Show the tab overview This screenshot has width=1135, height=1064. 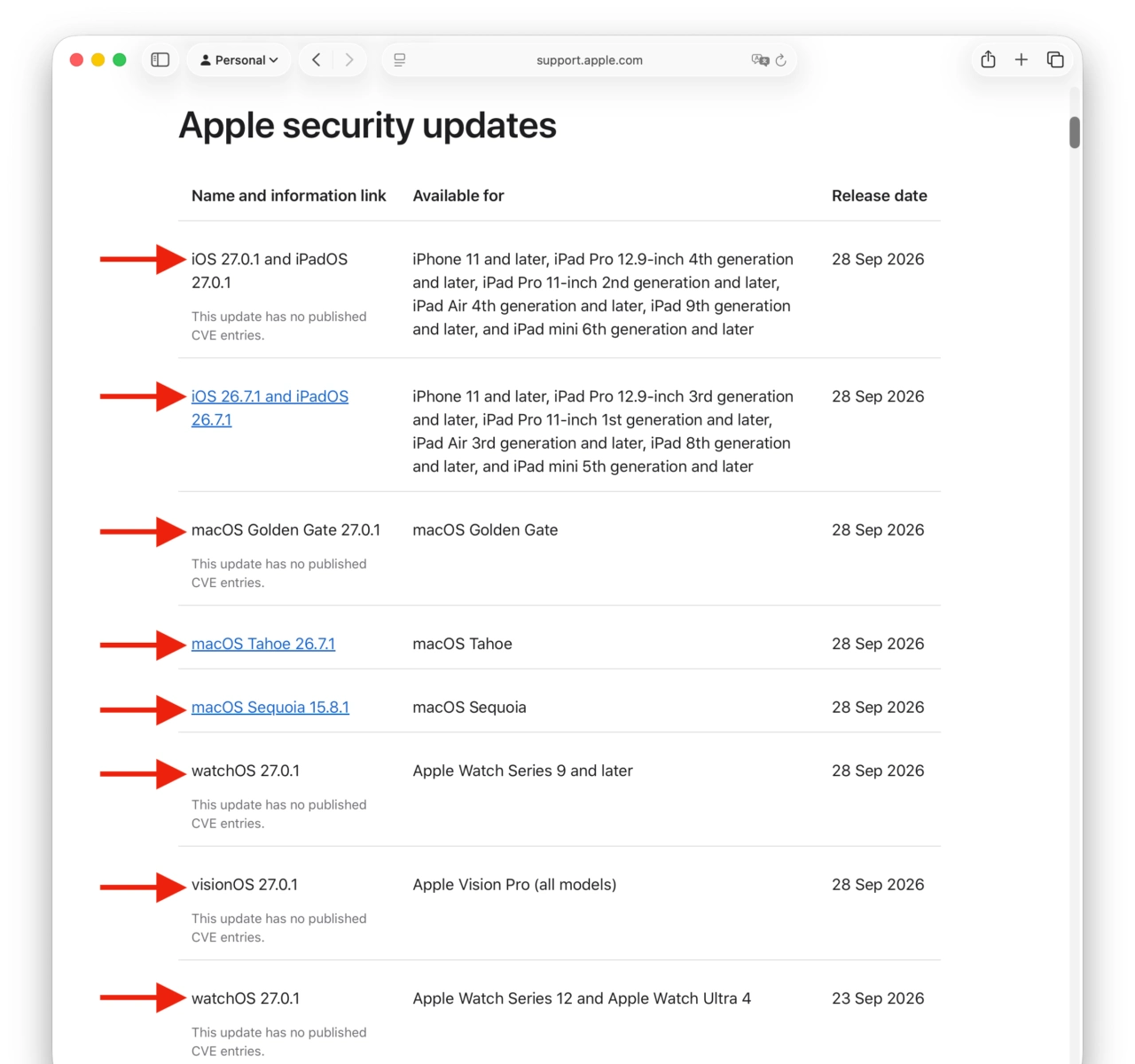(x=1055, y=59)
